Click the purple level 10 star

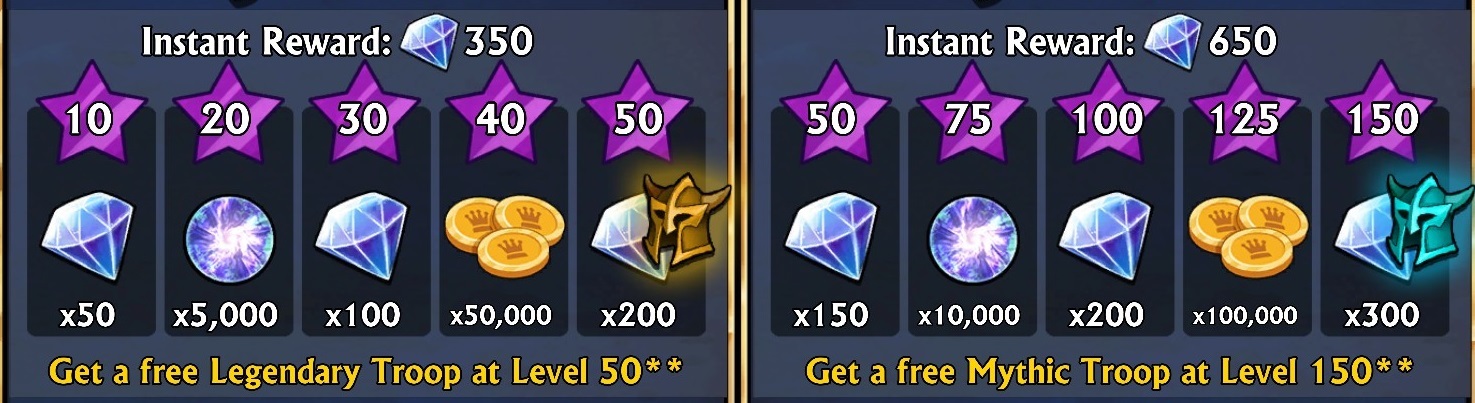click(88, 113)
